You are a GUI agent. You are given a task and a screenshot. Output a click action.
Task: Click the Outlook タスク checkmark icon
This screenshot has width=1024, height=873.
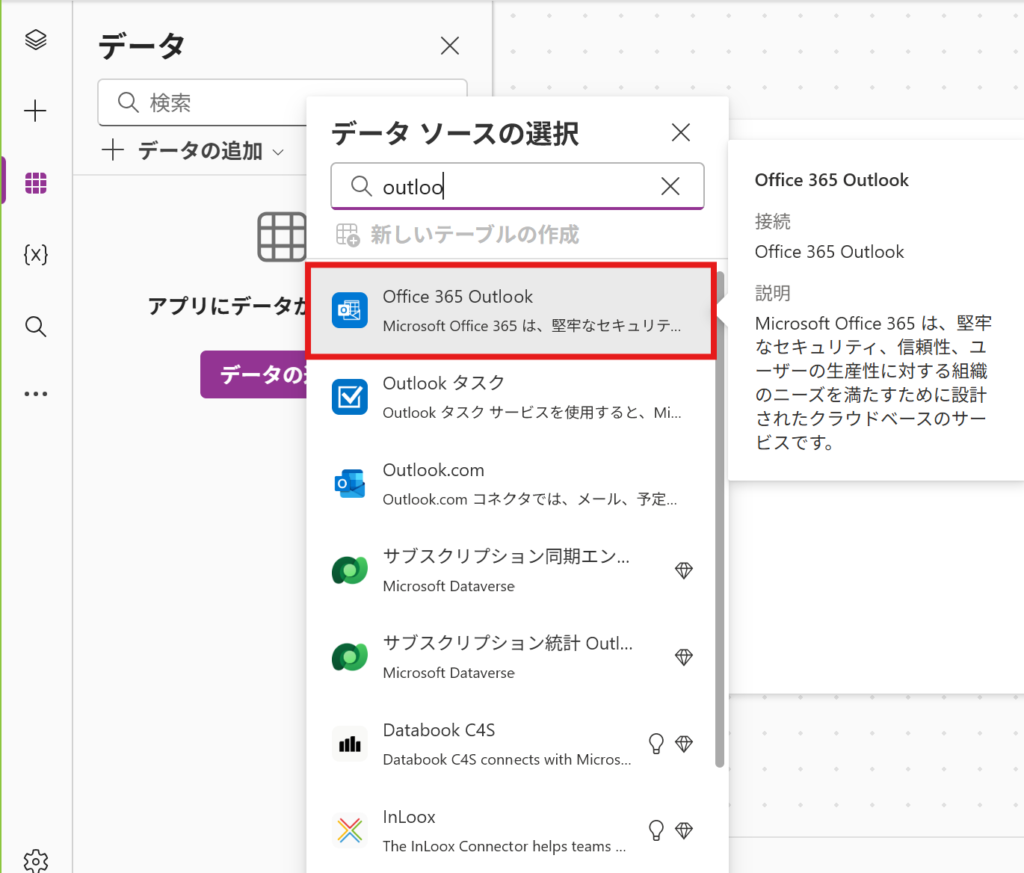(x=350, y=397)
